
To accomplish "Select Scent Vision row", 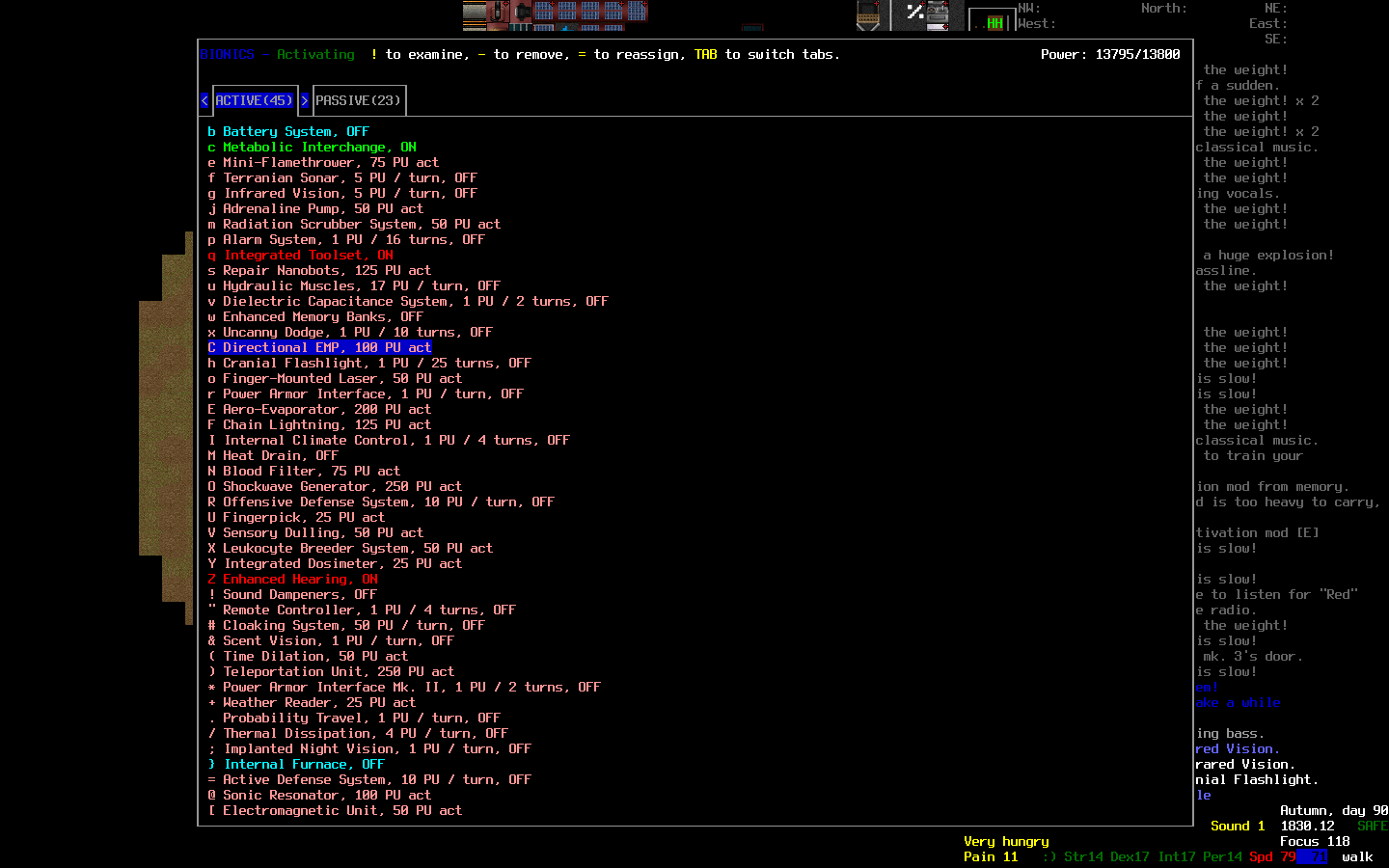I will [331, 640].
